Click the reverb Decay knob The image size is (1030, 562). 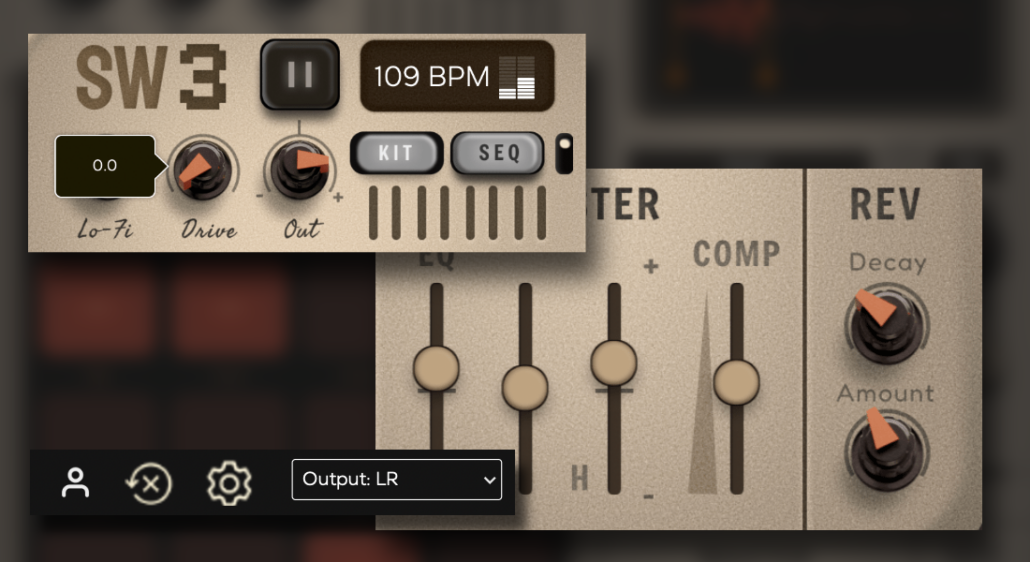coord(884,323)
